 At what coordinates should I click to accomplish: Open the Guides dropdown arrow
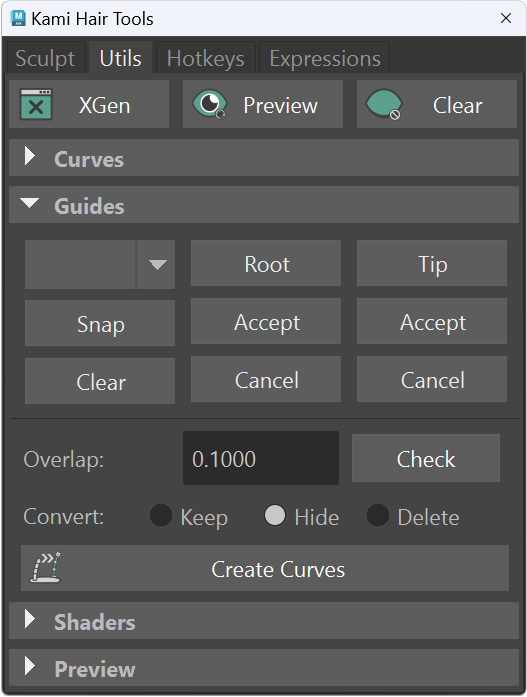coord(156,264)
